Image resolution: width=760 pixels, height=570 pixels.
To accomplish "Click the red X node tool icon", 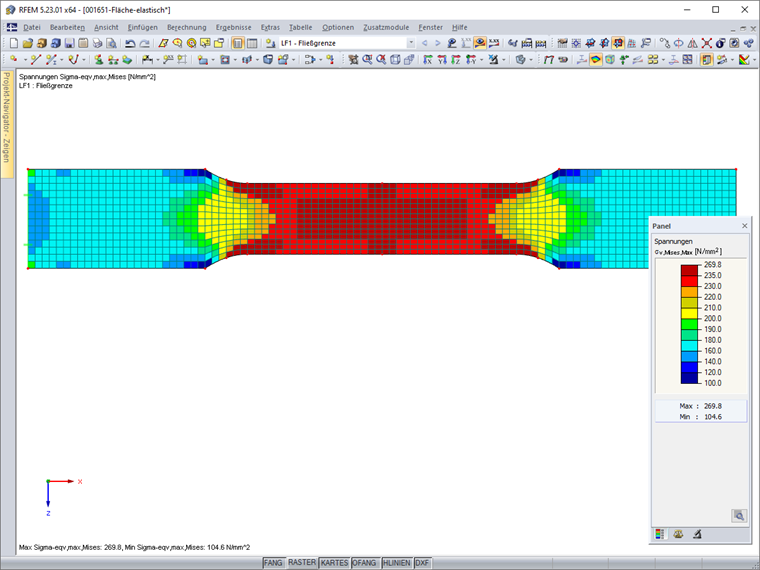I will [x=707, y=43].
